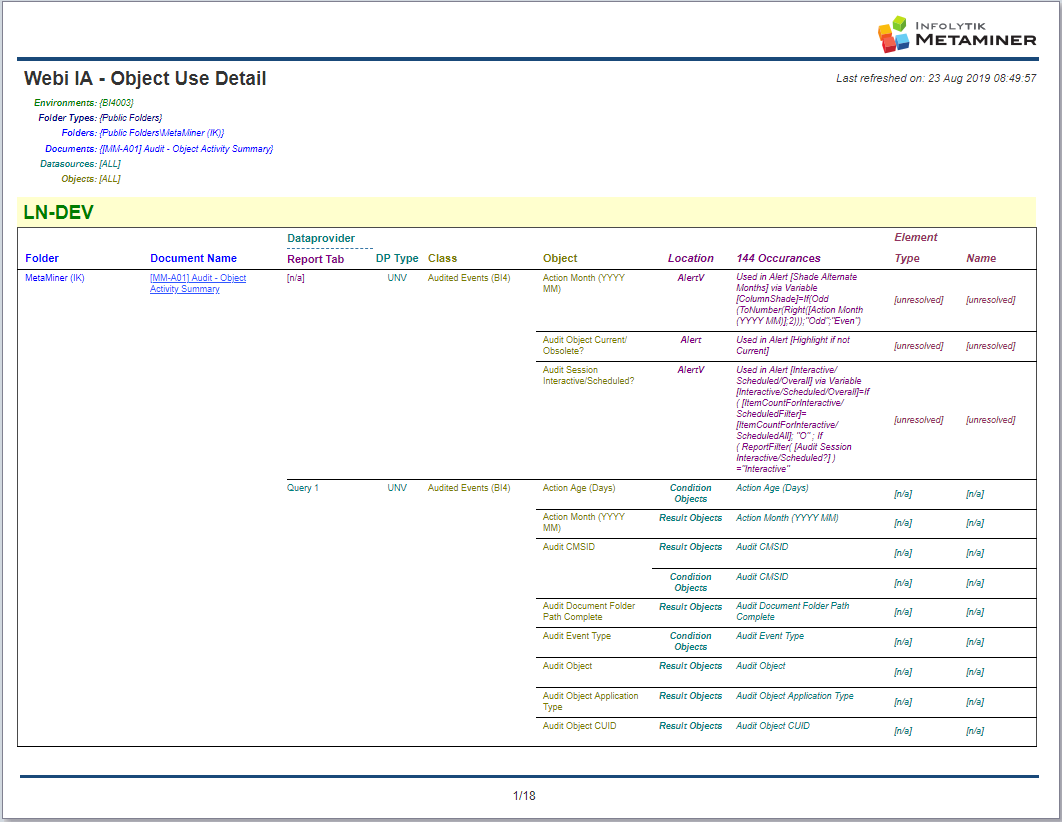The width and height of the screenshot is (1062, 822).
Task: Click Result Objects in the Action Month row
Action: 691,518
